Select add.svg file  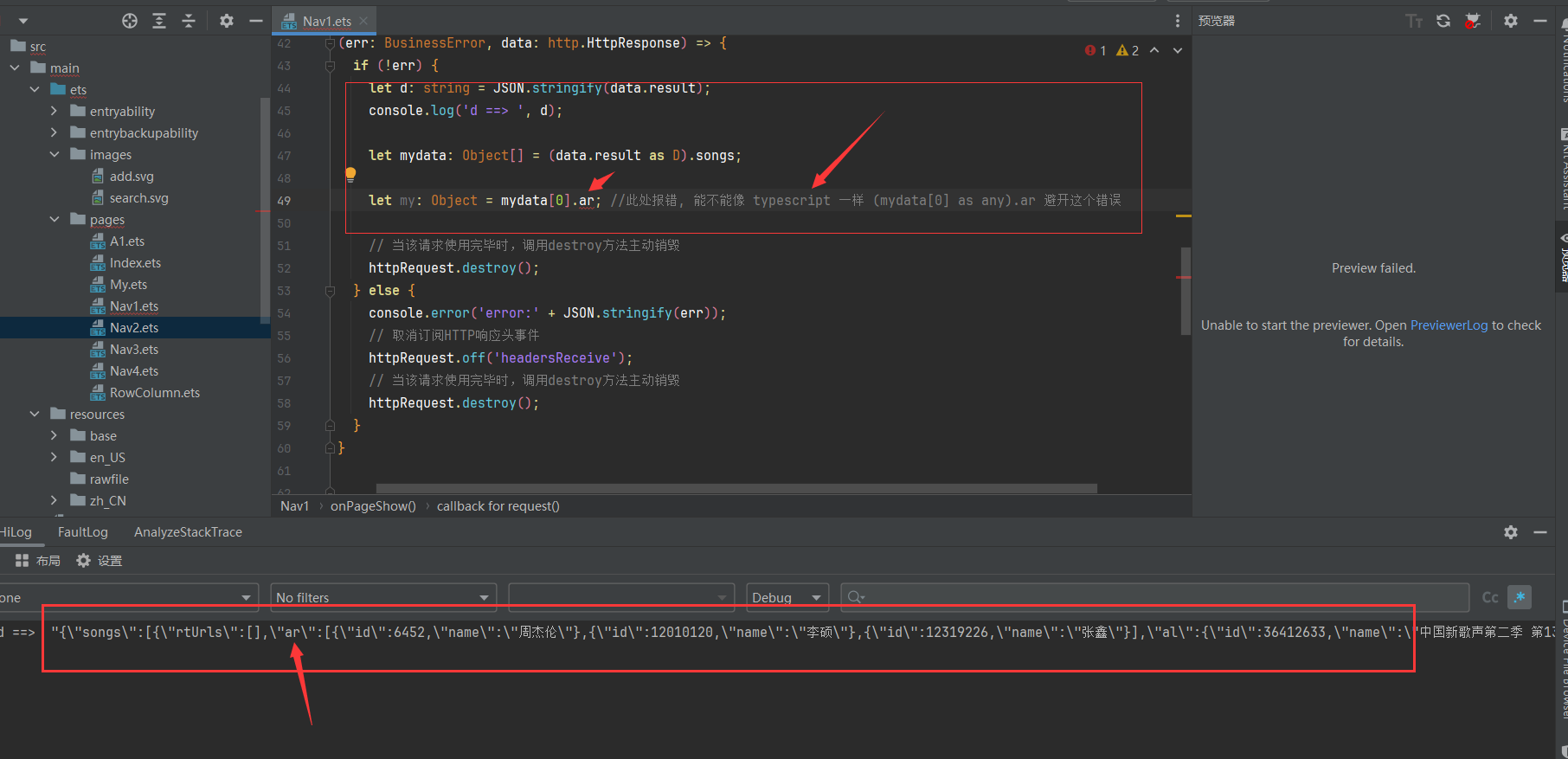click(132, 176)
